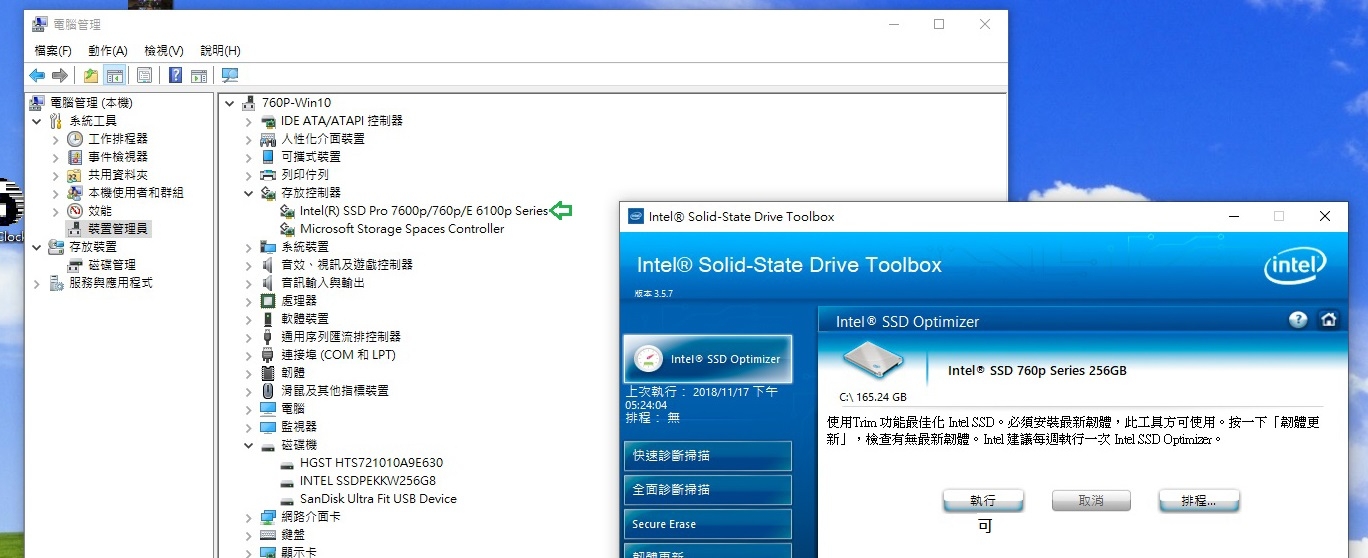Image resolution: width=1368 pixels, height=558 pixels.
Task: Click 快速診斷掃描 quick diagnostic scan button
Action: click(x=708, y=456)
